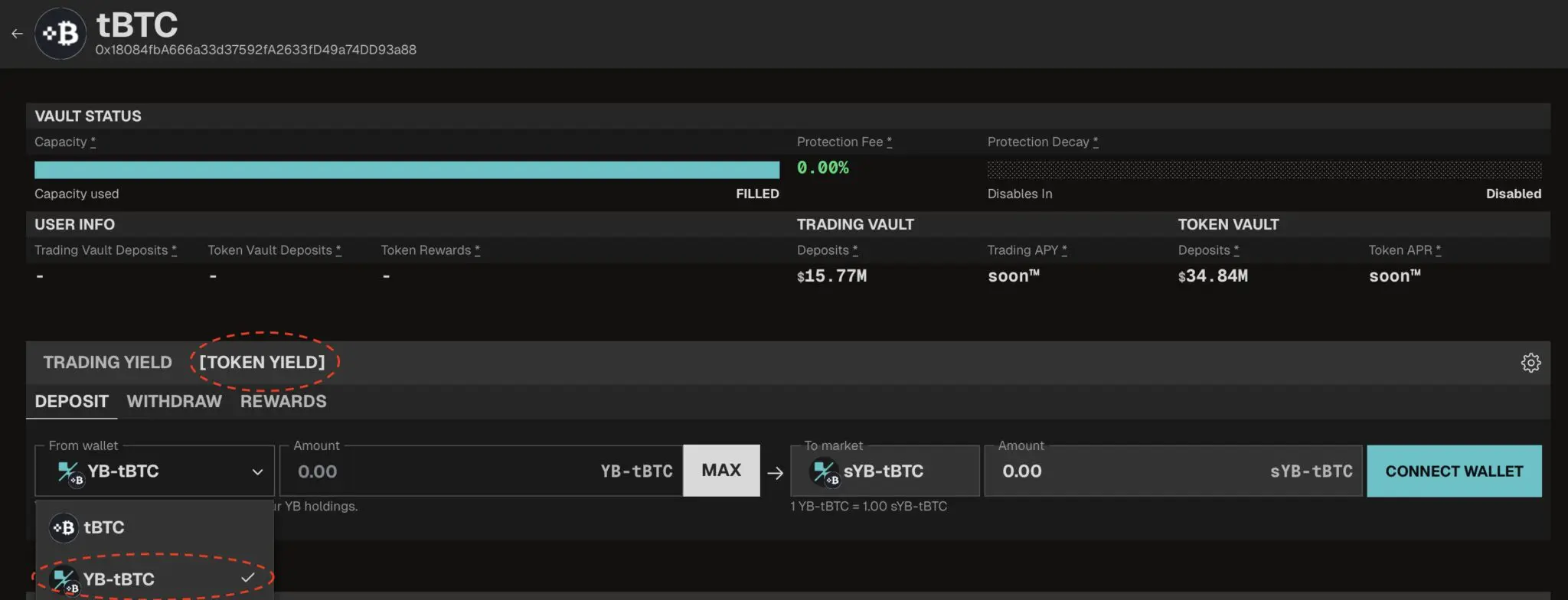Click the back arrow icon
Screen dimensions: 1568x600
[17, 34]
